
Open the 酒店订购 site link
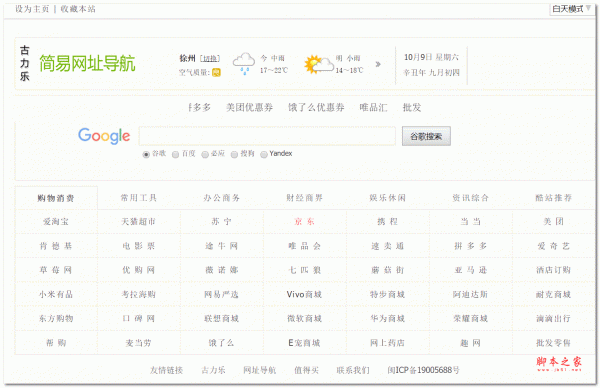click(x=553, y=270)
